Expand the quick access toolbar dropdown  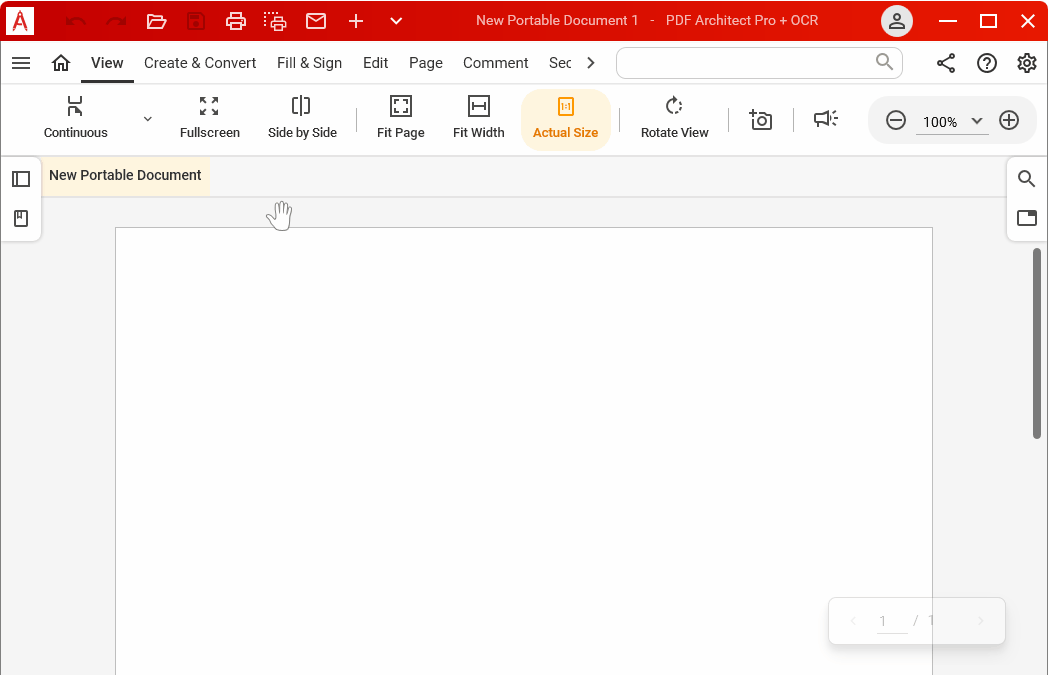pos(396,21)
